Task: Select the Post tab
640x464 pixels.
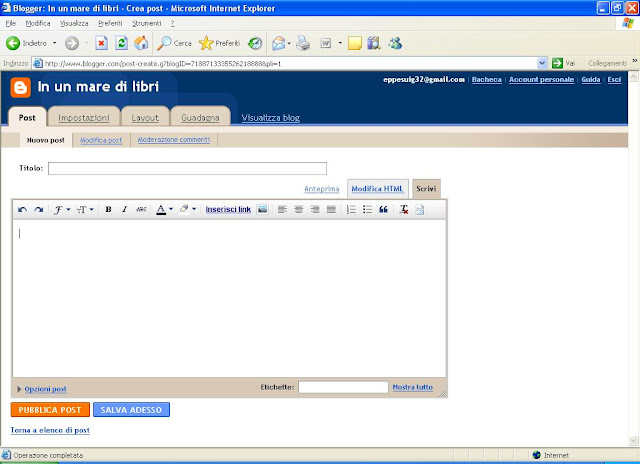Action: 27,118
